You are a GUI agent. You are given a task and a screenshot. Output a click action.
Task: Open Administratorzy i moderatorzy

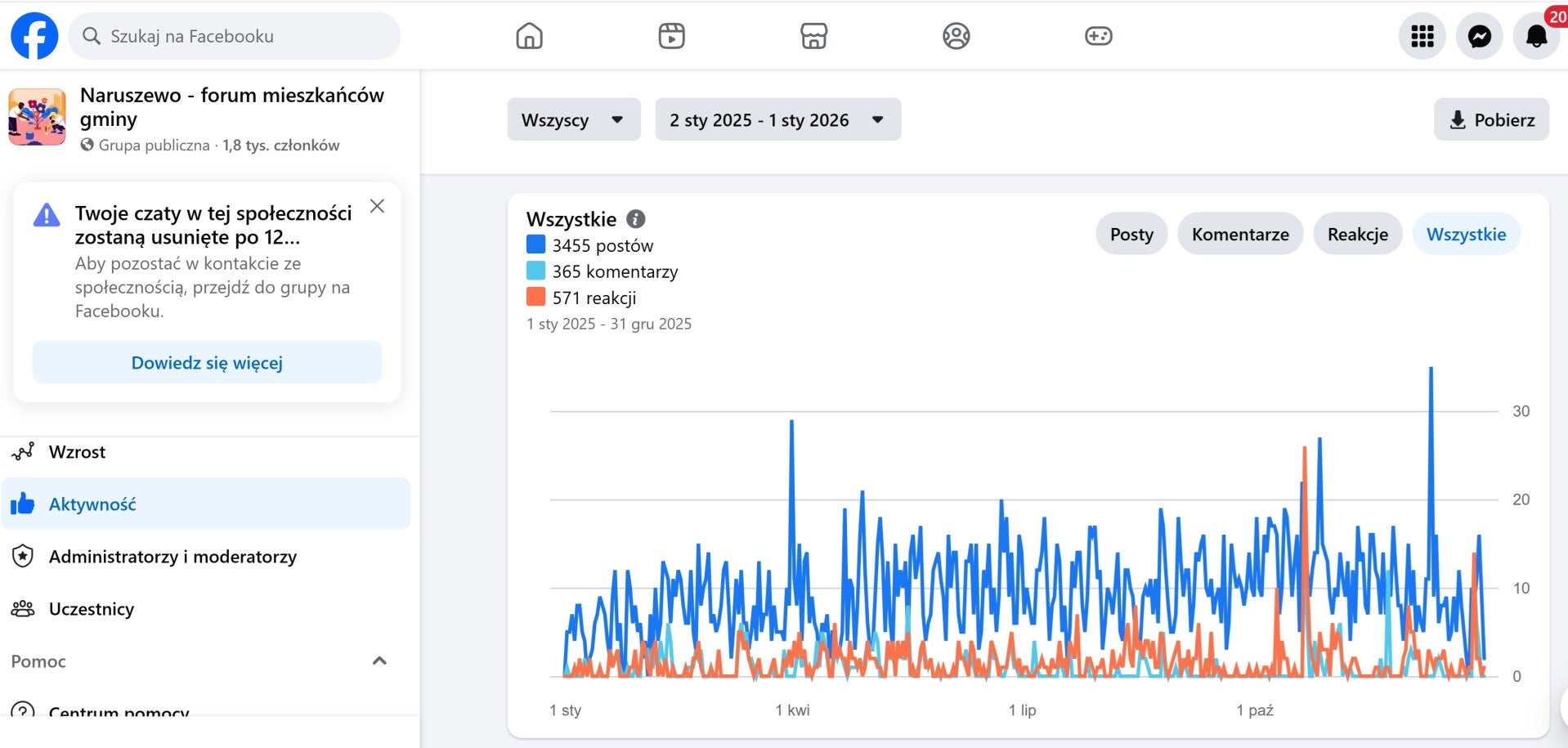[172, 557]
